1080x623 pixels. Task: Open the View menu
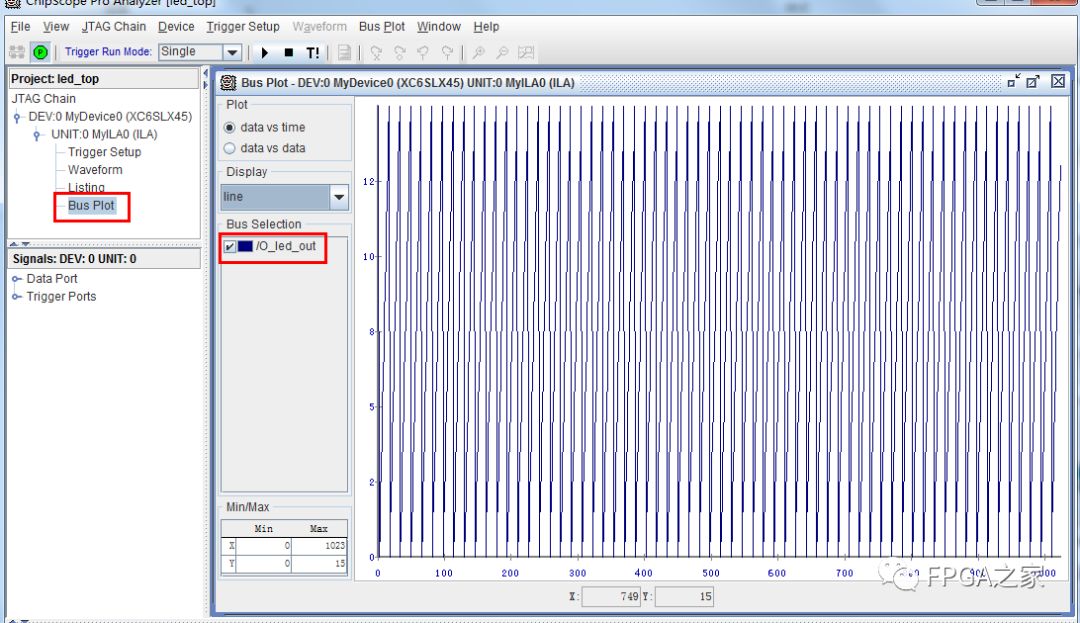point(56,27)
